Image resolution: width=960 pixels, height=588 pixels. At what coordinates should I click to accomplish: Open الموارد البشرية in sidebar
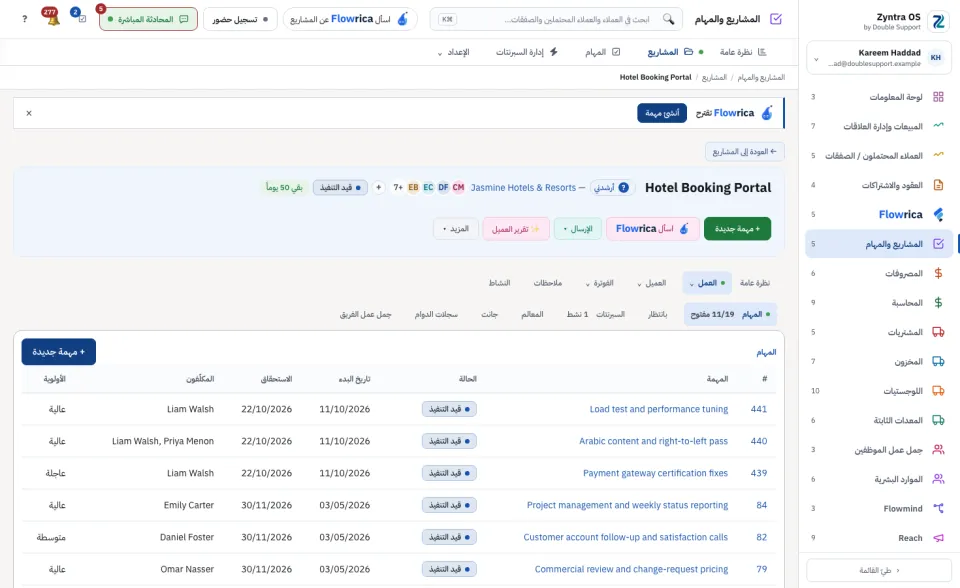click(x=879, y=479)
